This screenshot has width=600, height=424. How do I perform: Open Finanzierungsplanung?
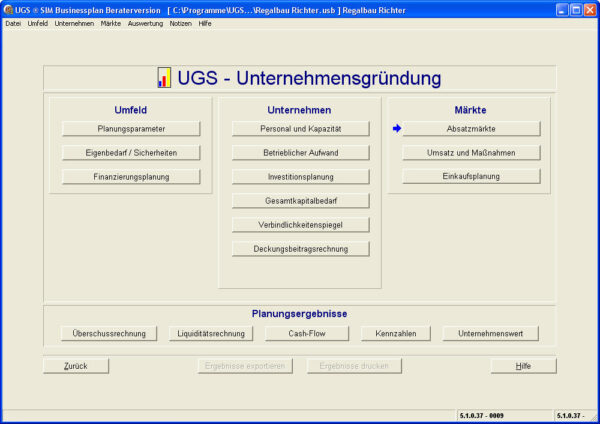pos(131,177)
